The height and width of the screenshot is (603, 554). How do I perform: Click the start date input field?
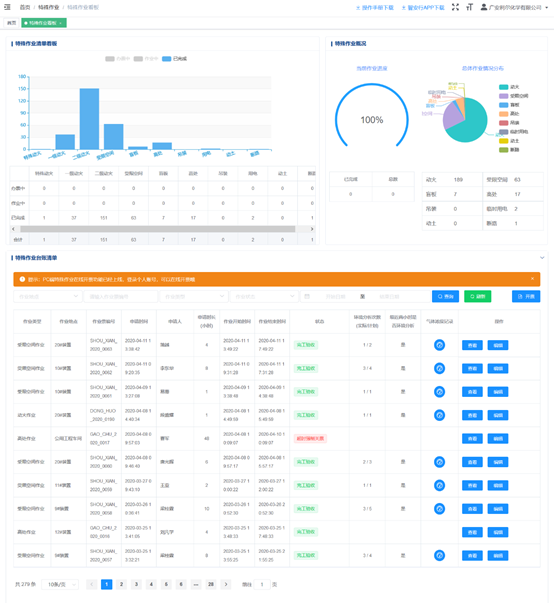click(334, 297)
